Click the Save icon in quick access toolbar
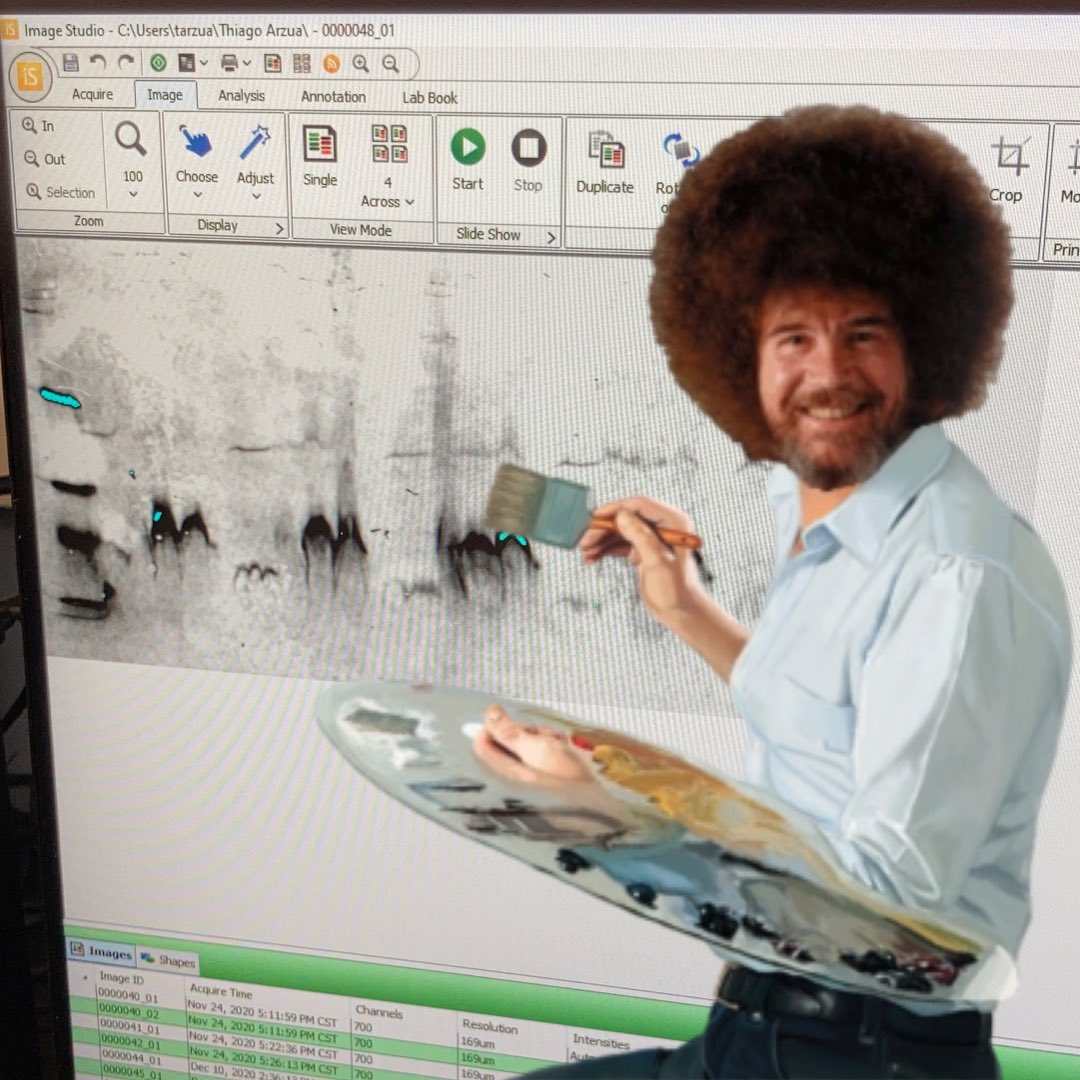This screenshot has height=1080, width=1080. (70, 63)
